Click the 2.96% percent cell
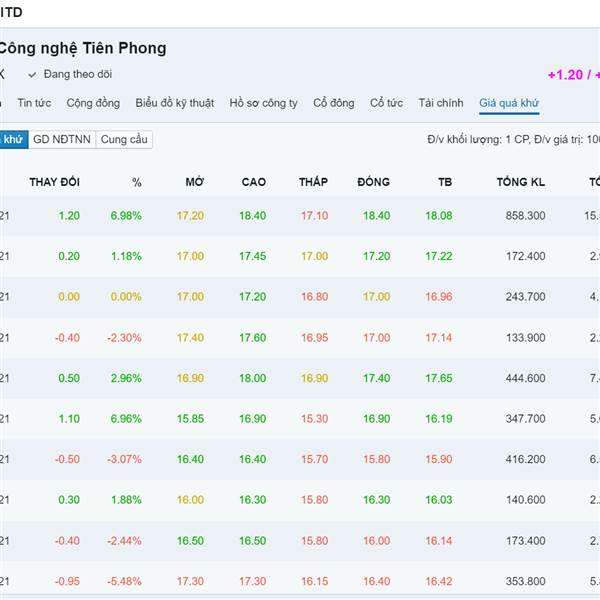Viewport: 600px width, 600px height. coord(126,378)
